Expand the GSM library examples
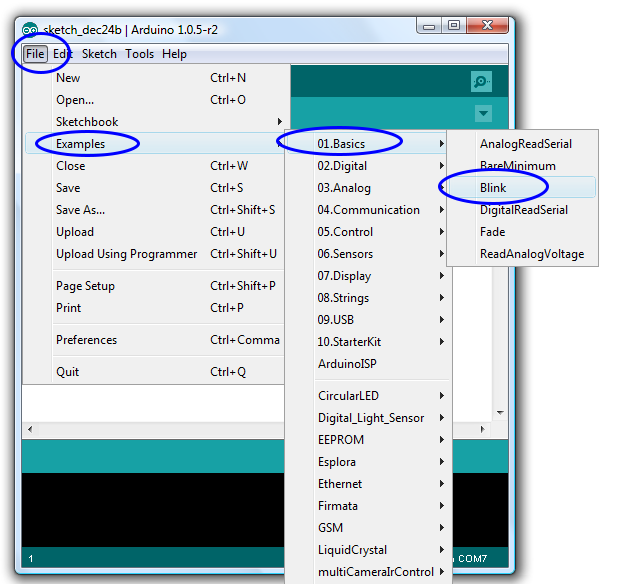Screen dimensions: 617x584 pos(369,528)
